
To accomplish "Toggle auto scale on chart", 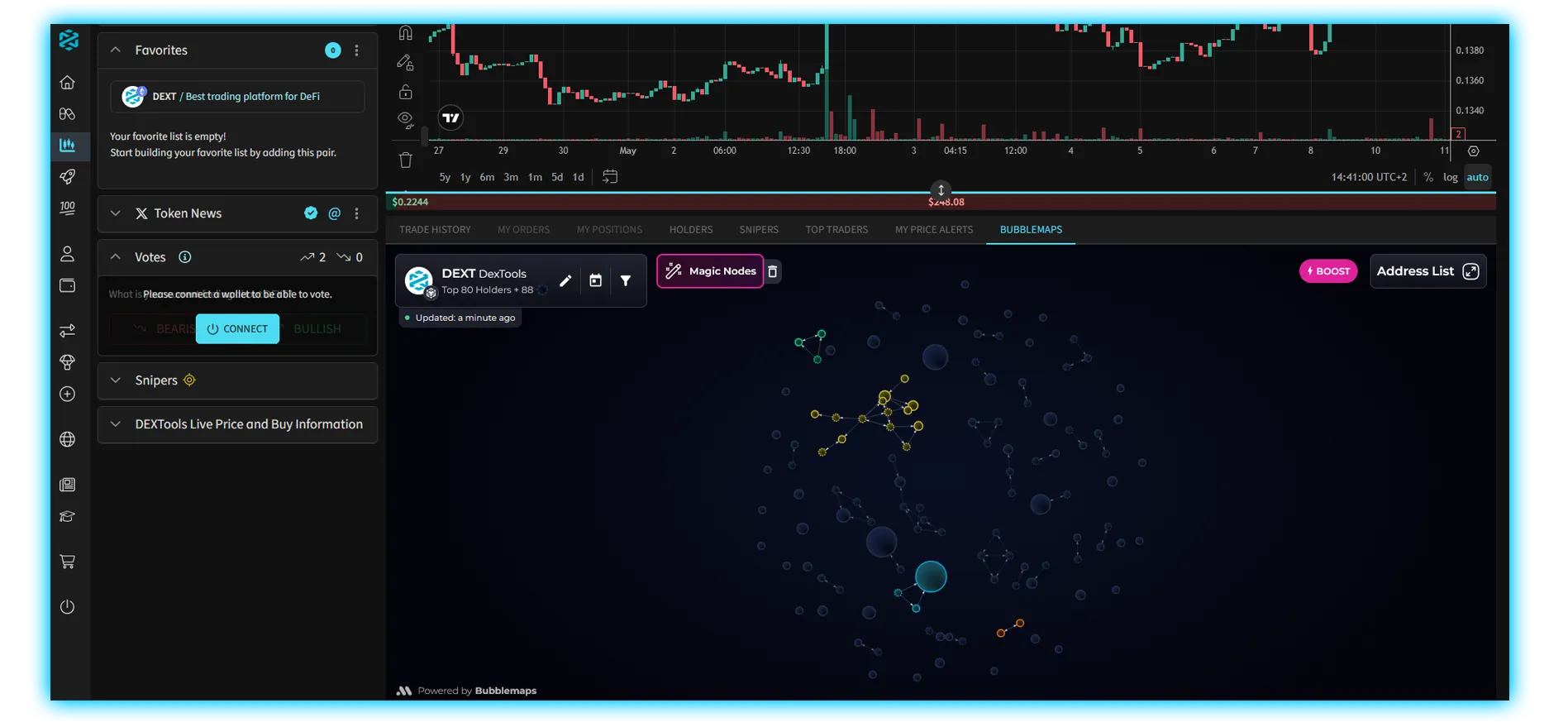I will 1477,177.
